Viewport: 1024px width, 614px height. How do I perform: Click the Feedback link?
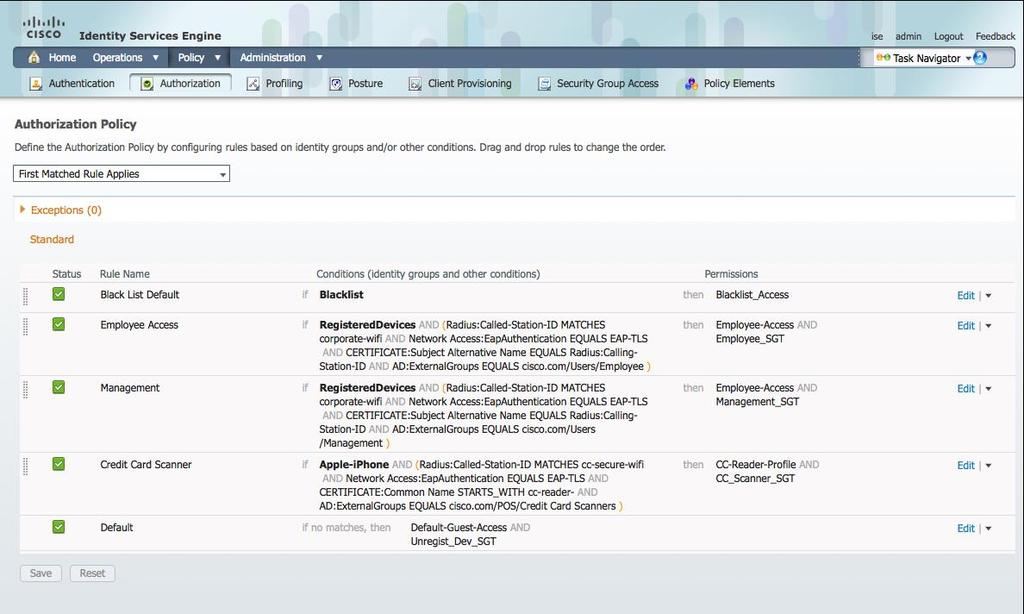[x=995, y=37]
